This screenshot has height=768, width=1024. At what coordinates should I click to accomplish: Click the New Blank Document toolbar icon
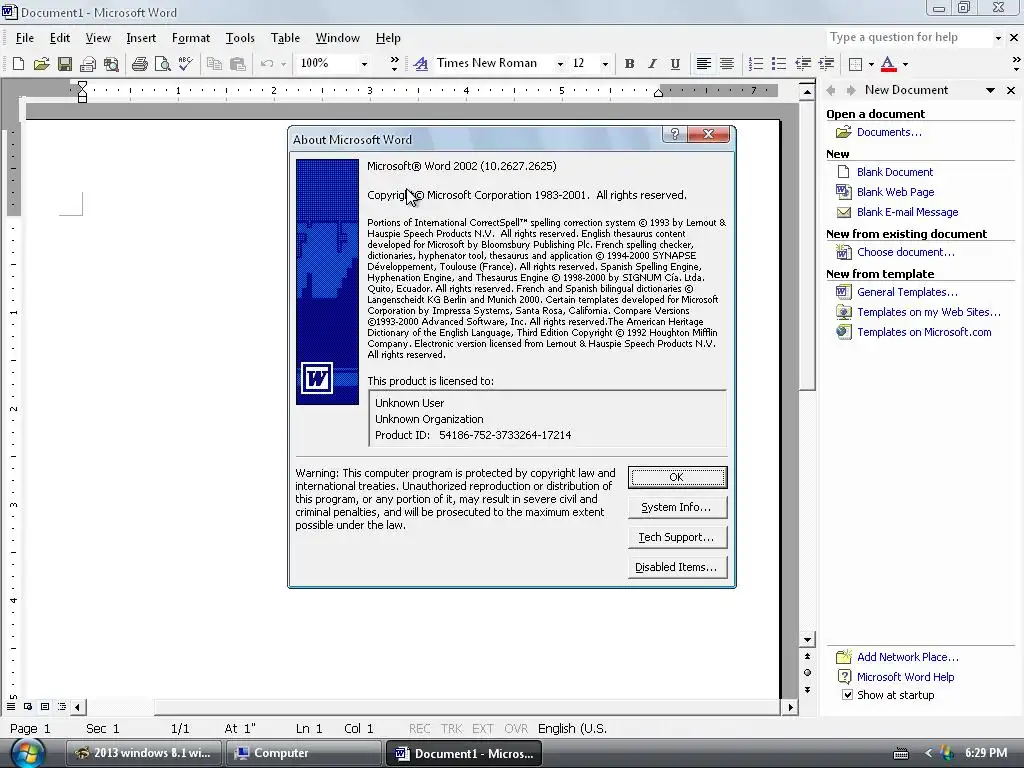pos(18,63)
